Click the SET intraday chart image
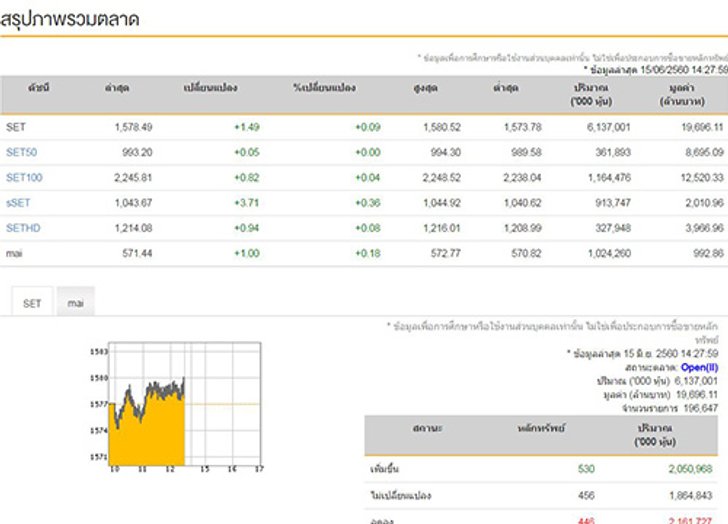Viewport: 728px width, 524px height. [177, 408]
